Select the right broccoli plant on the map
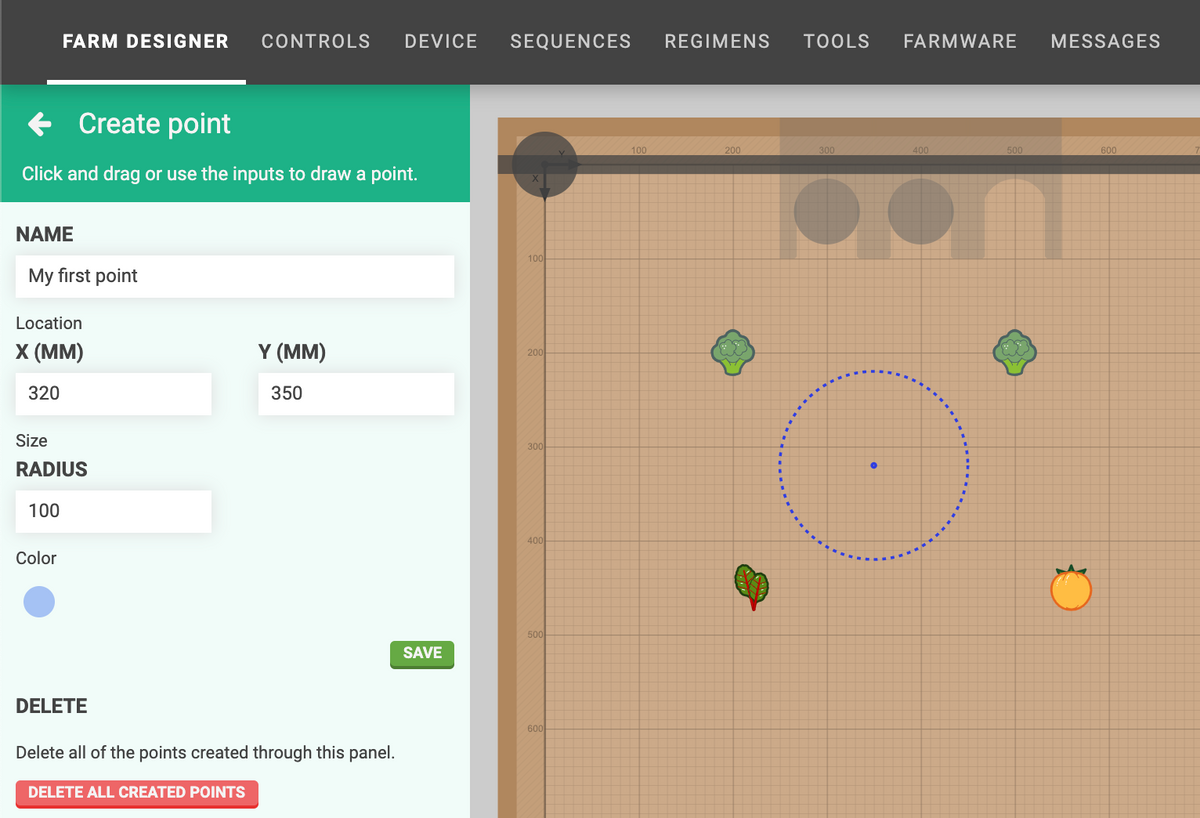This screenshot has width=1200, height=818. coord(1015,353)
